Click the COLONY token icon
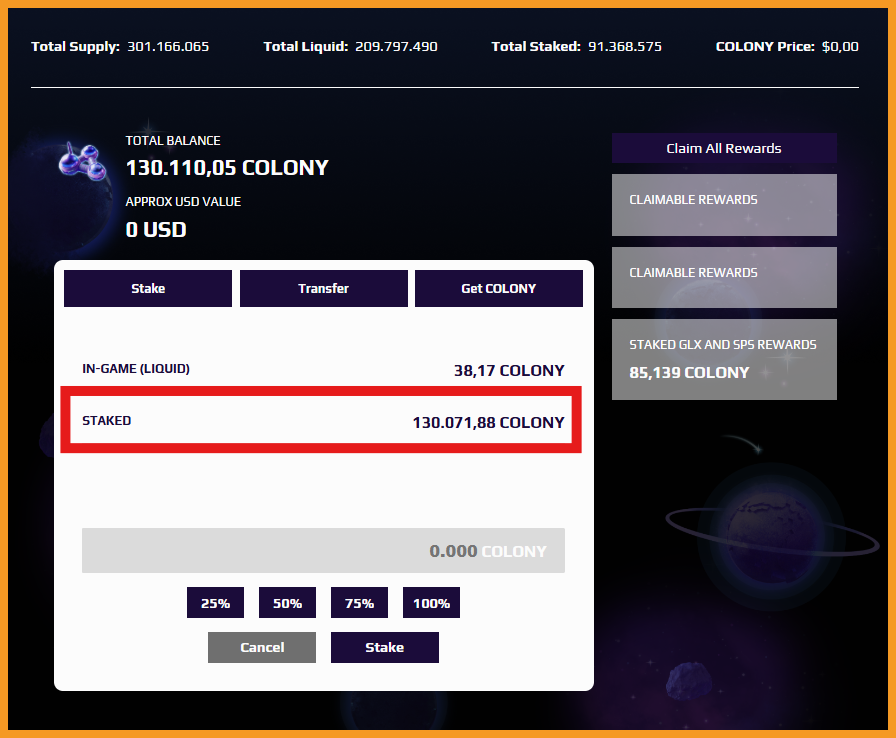This screenshot has width=896, height=738. 82,161
